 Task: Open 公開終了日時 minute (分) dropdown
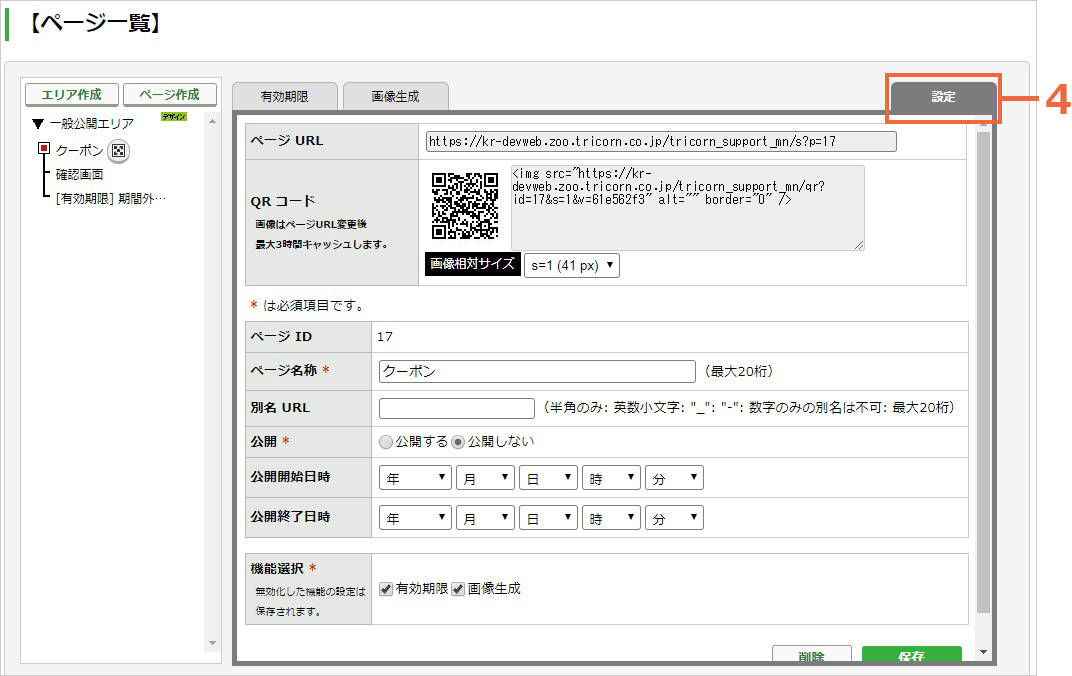pyautogui.click(x=674, y=517)
